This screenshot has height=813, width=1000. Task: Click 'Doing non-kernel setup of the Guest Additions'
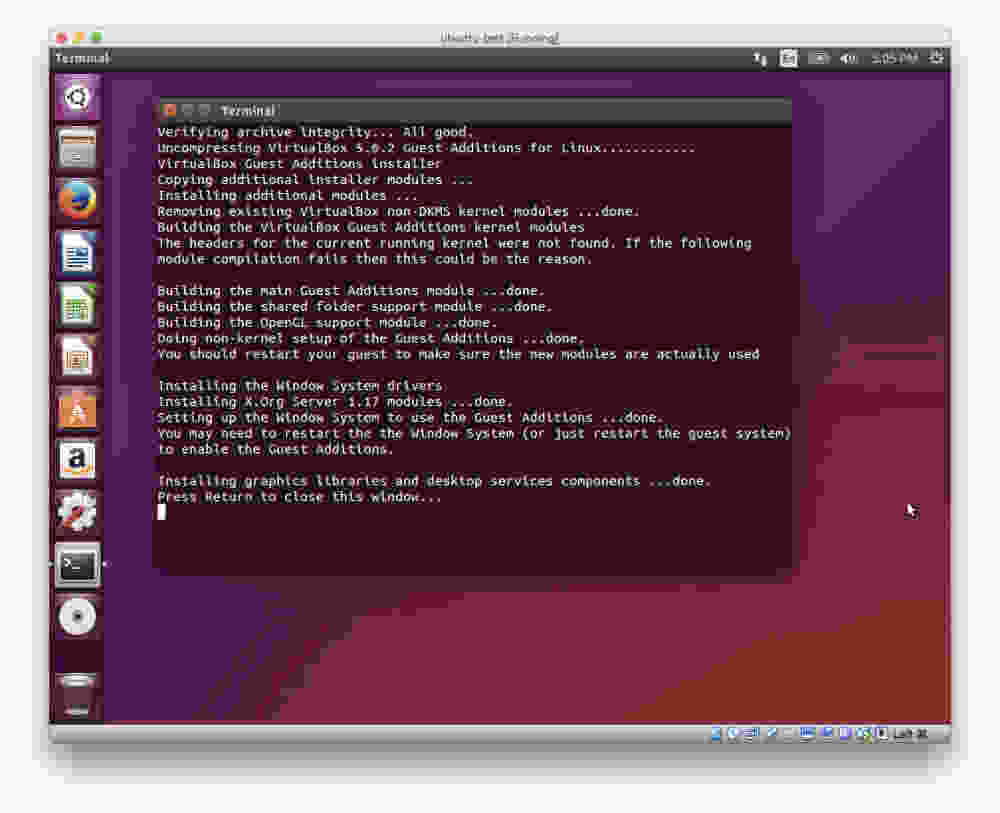pyautogui.click(x=371, y=339)
